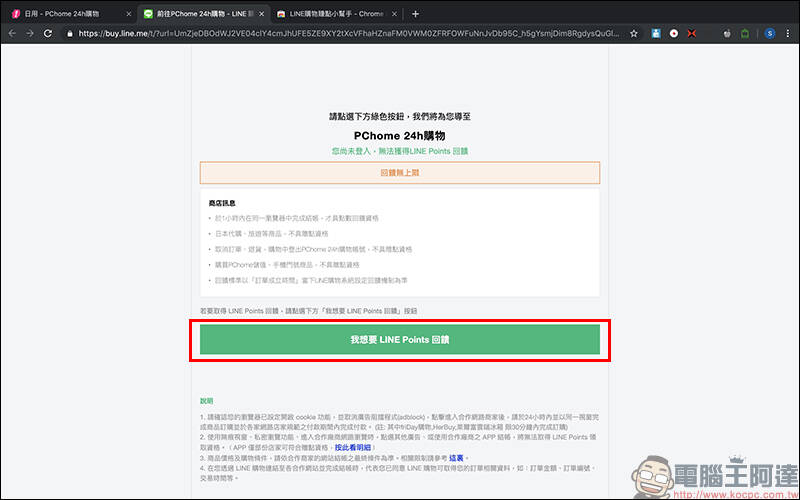Click the padlock site info icon

click(x=70, y=34)
